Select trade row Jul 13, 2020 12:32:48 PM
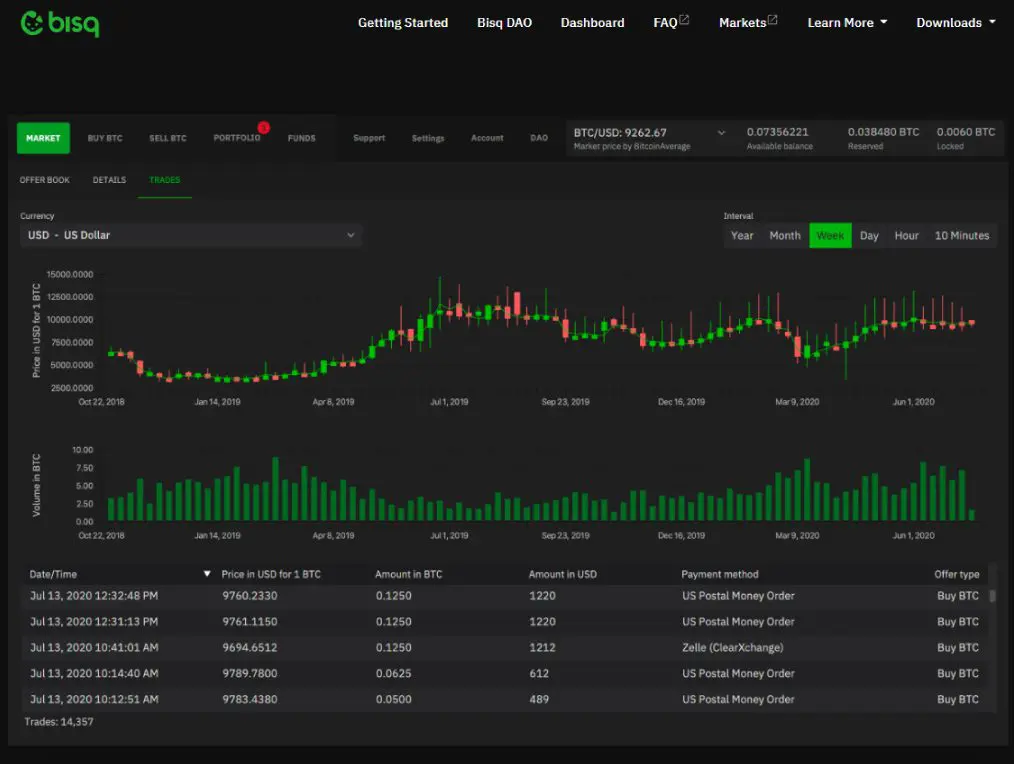Image resolution: width=1014 pixels, height=764 pixels. [x=506, y=596]
